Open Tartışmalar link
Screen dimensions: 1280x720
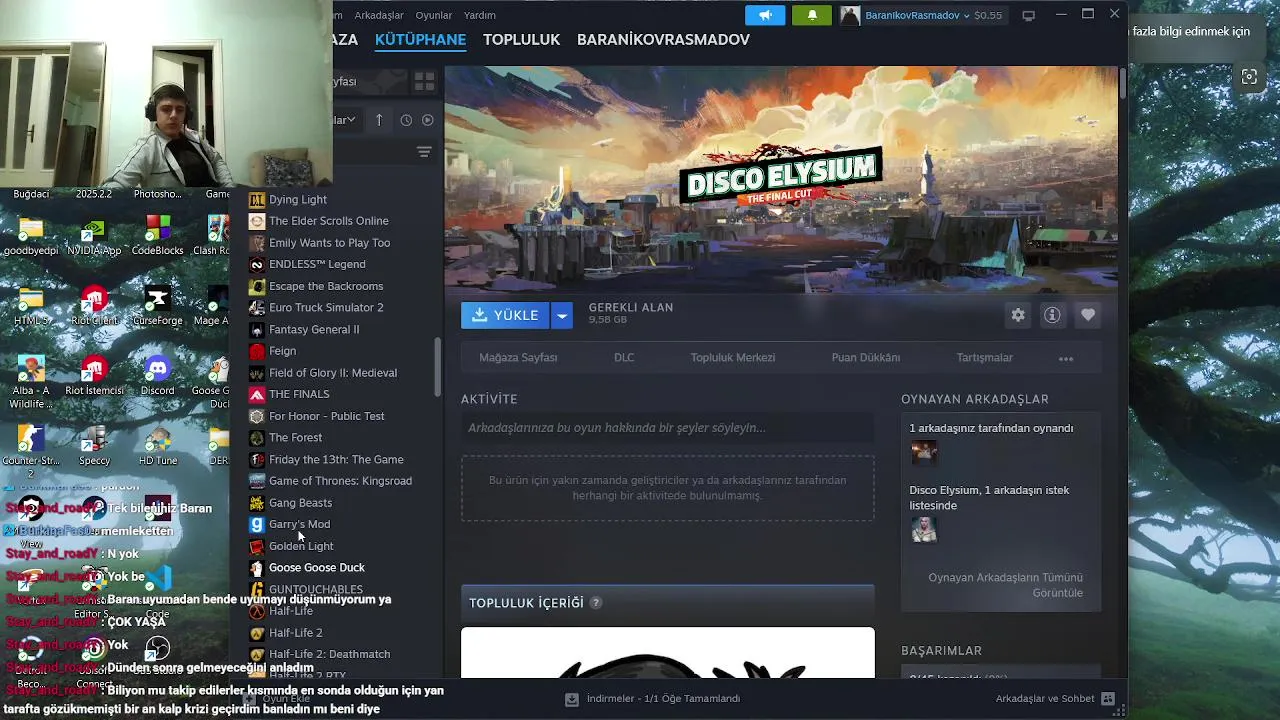[x=985, y=358]
